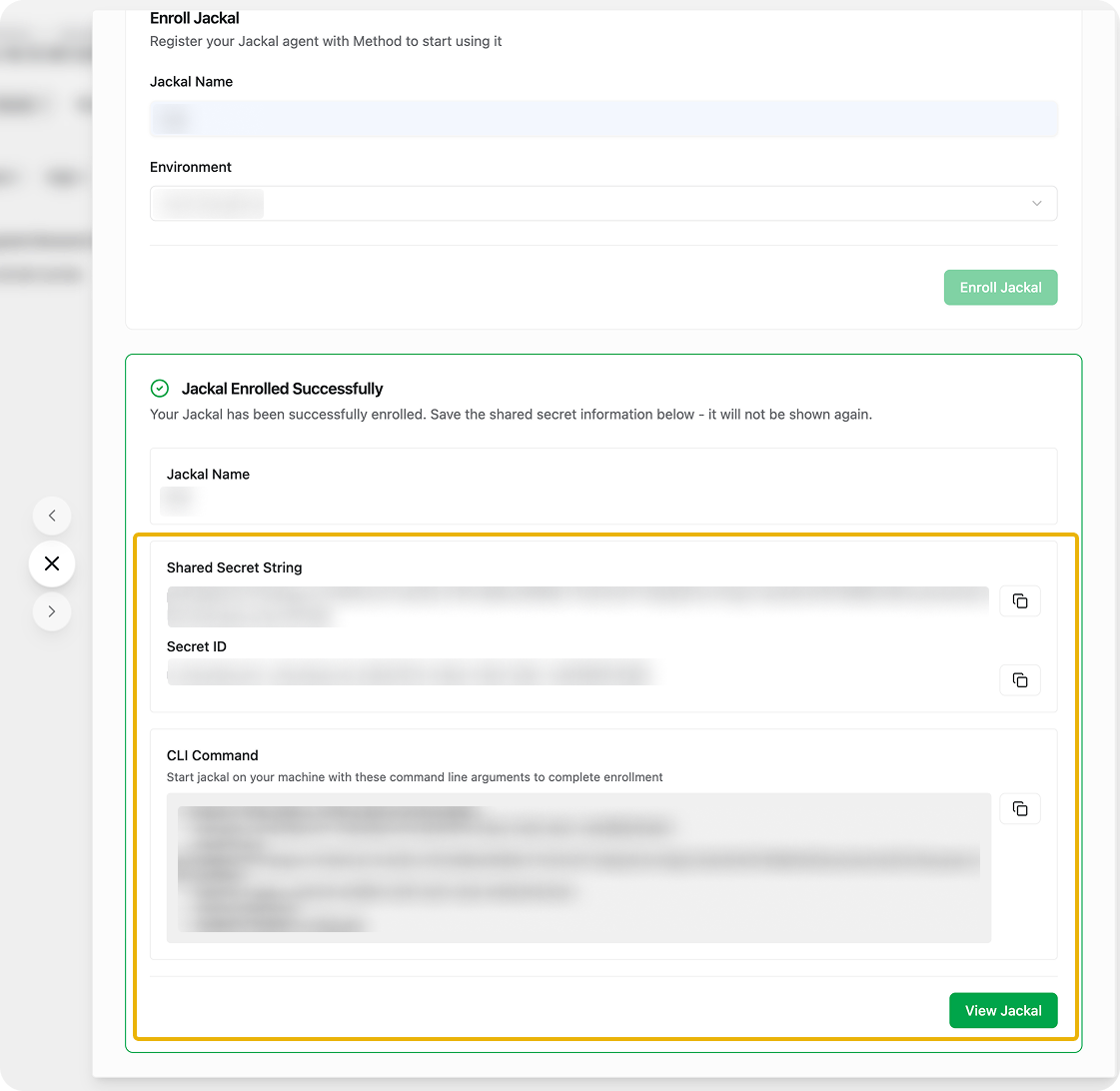Viewport: 1120px width, 1091px height.
Task: Expand the Environment dropdown chevron
Action: pos(1036,204)
